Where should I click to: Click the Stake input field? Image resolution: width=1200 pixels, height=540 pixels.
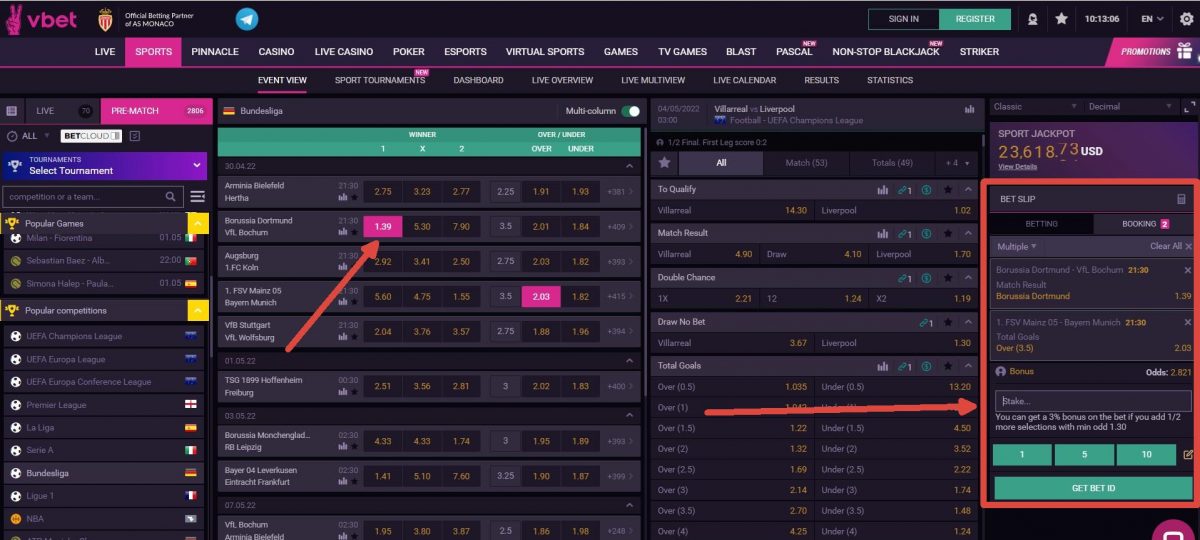click(1093, 401)
